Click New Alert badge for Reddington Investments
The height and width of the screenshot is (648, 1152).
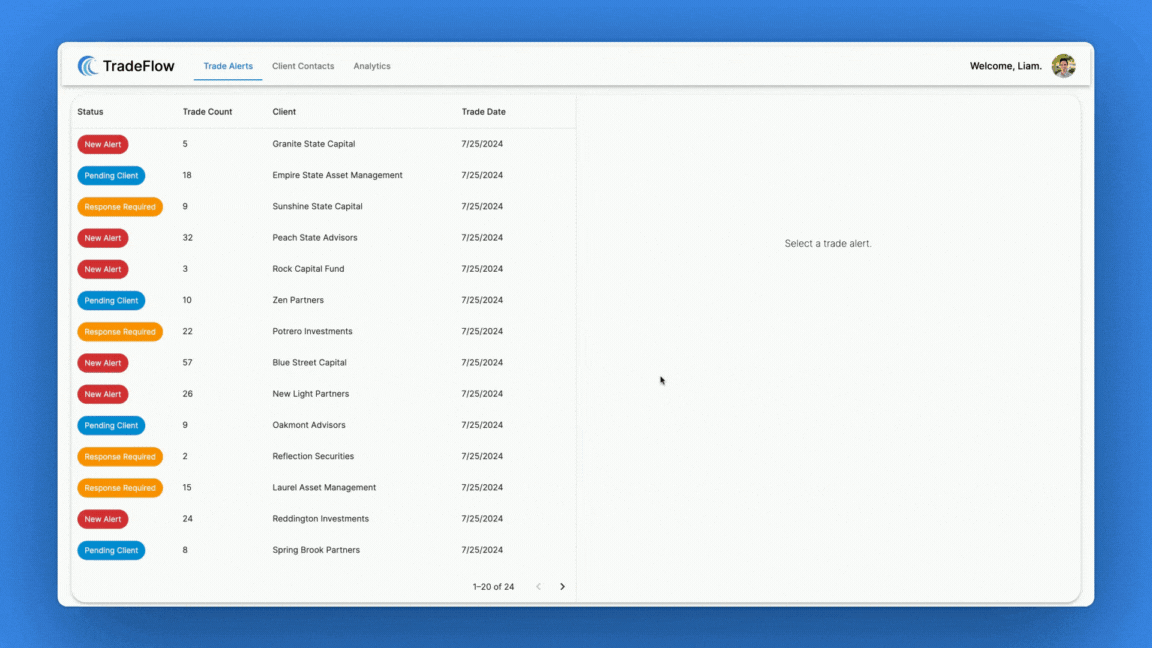(103, 519)
